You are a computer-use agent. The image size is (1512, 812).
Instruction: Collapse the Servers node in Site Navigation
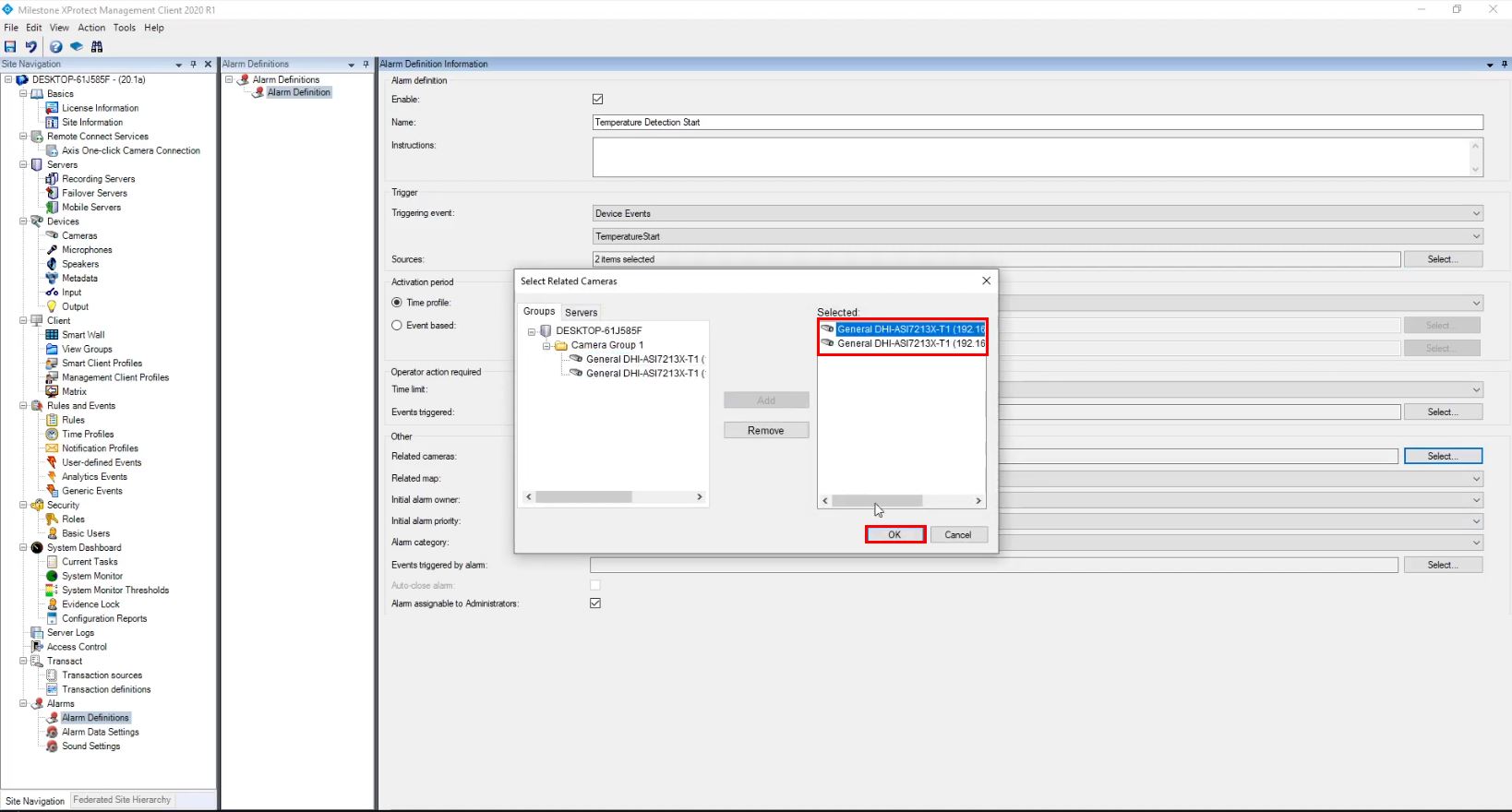click(23, 165)
